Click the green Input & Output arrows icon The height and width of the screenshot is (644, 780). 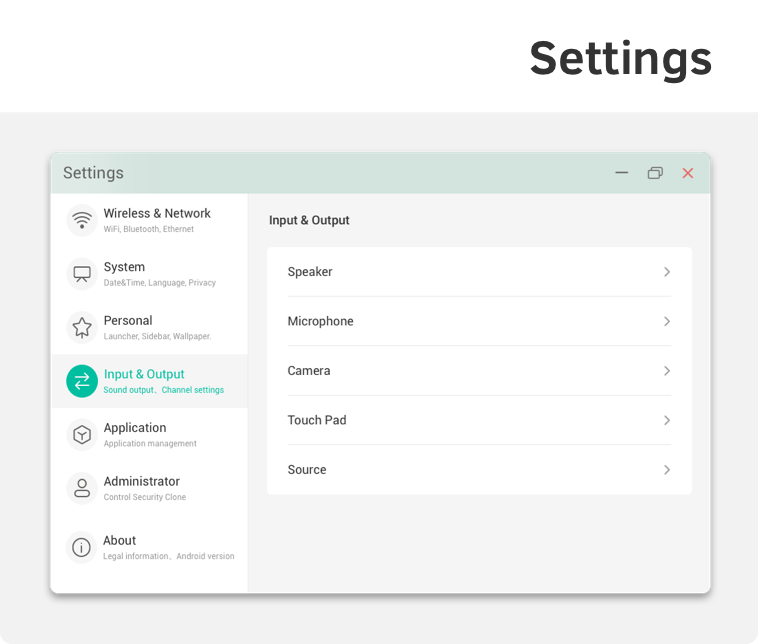(82, 381)
